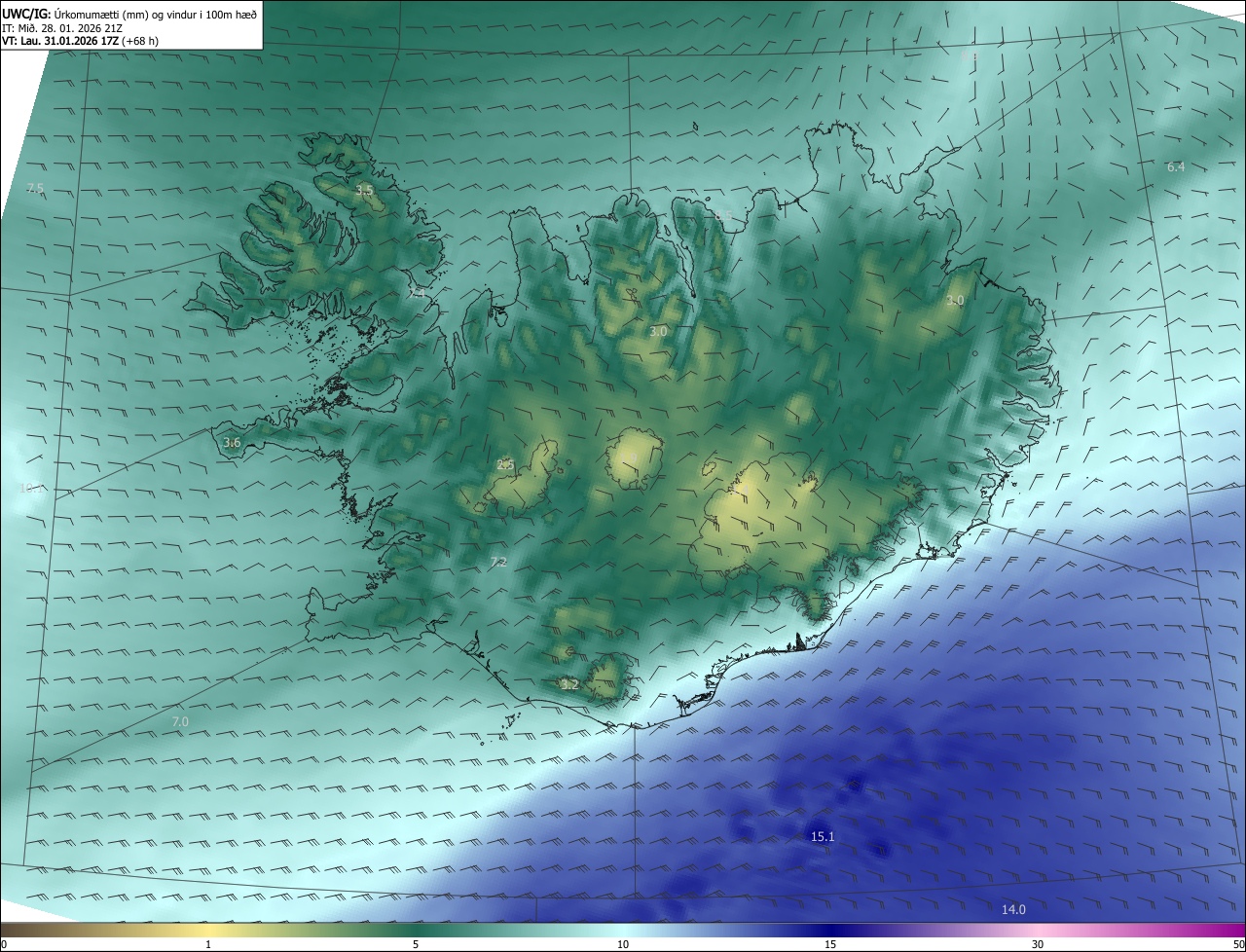Pick the 15 tick on the color scale
Viewport: 1246px width, 952px height.
[x=830, y=944]
